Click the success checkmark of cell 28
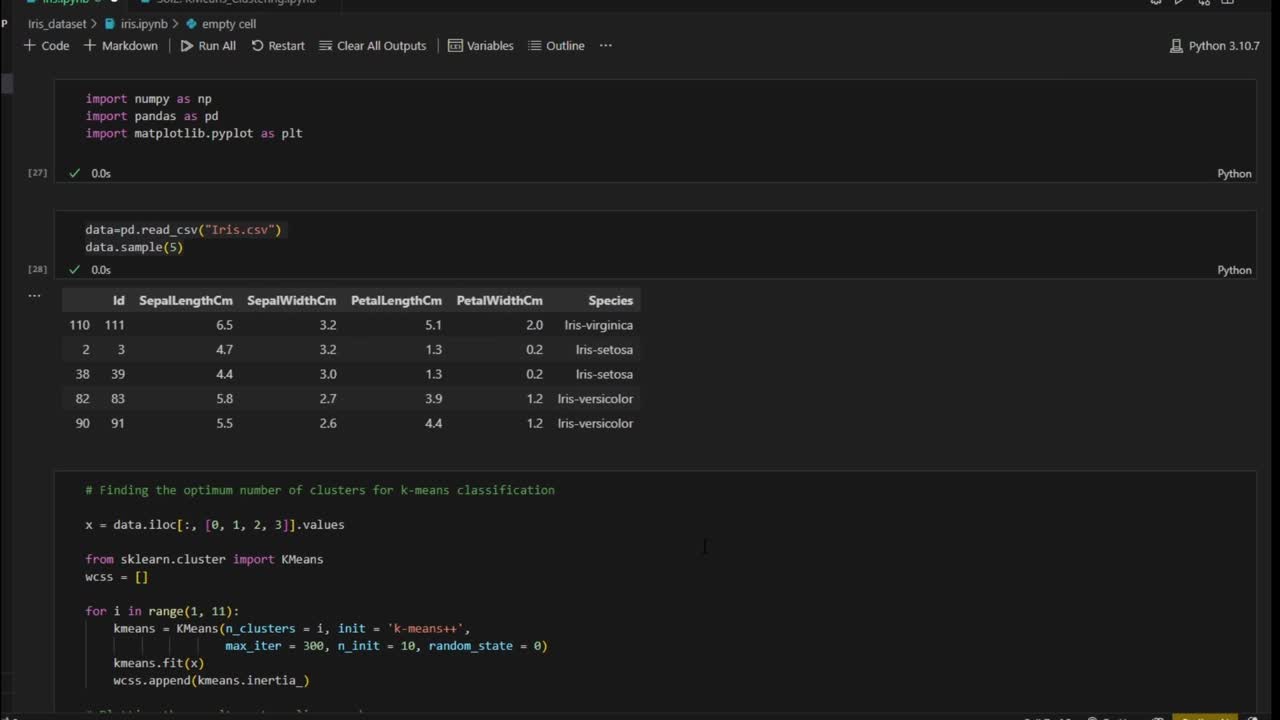Image resolution: width=1280 pixels, height=720 pixels. 74,270
